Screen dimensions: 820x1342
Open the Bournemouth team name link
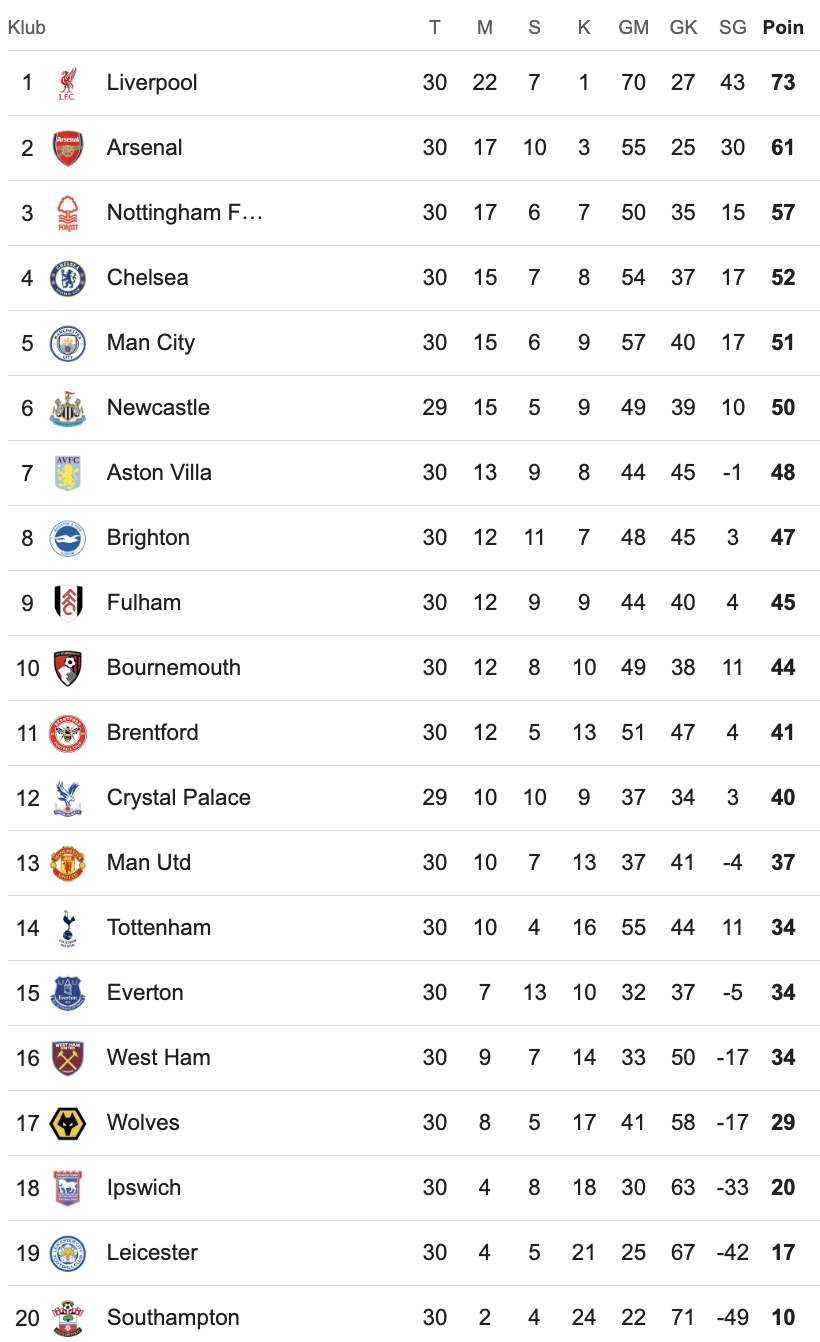[x=174, y=668]
